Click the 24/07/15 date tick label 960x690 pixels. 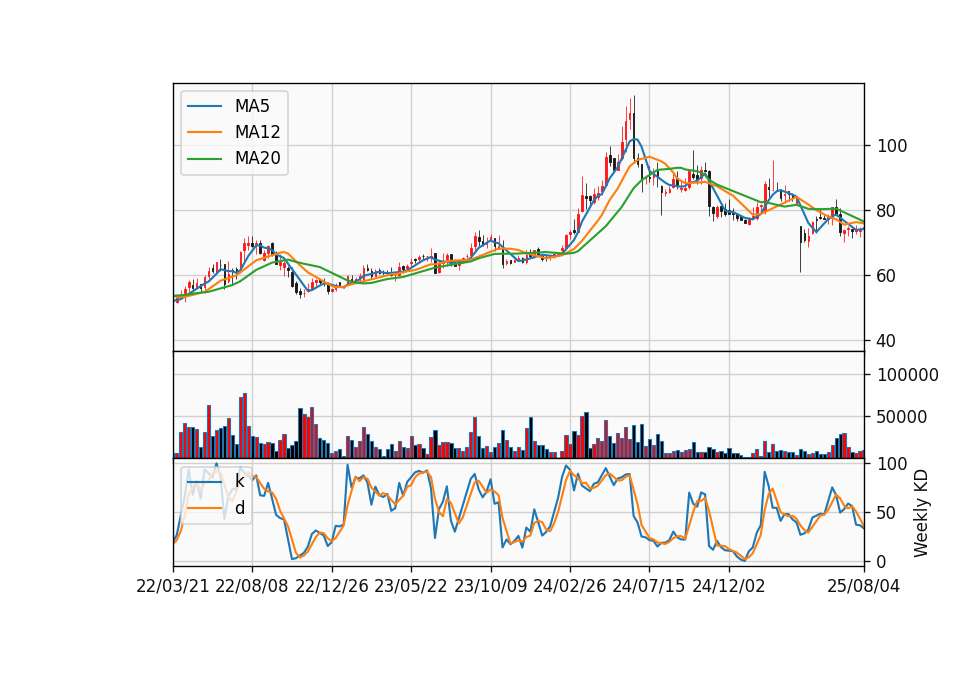[x=649, y=586]
